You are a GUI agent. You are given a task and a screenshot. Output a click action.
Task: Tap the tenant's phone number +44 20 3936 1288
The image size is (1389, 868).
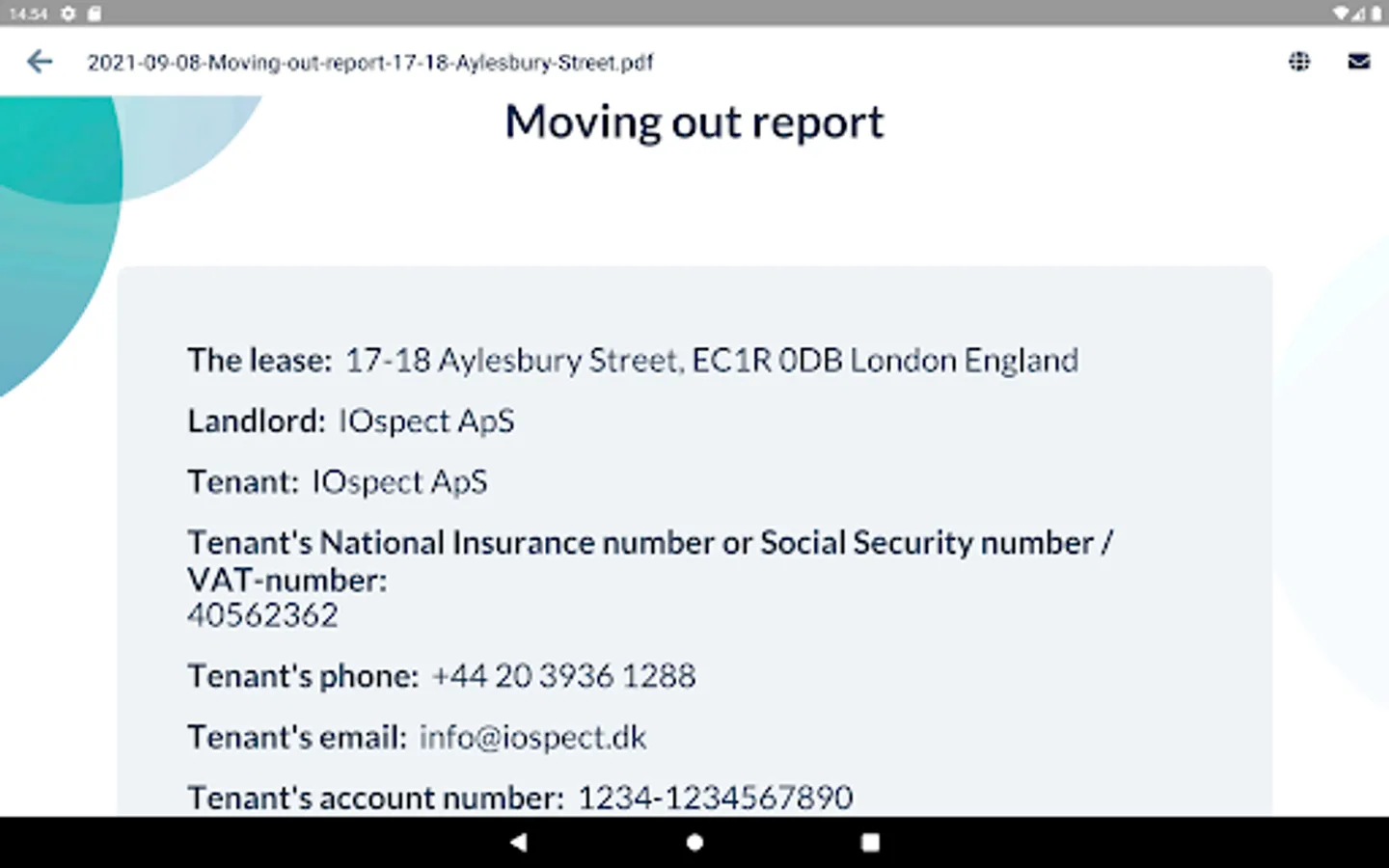tap(563, 676)
